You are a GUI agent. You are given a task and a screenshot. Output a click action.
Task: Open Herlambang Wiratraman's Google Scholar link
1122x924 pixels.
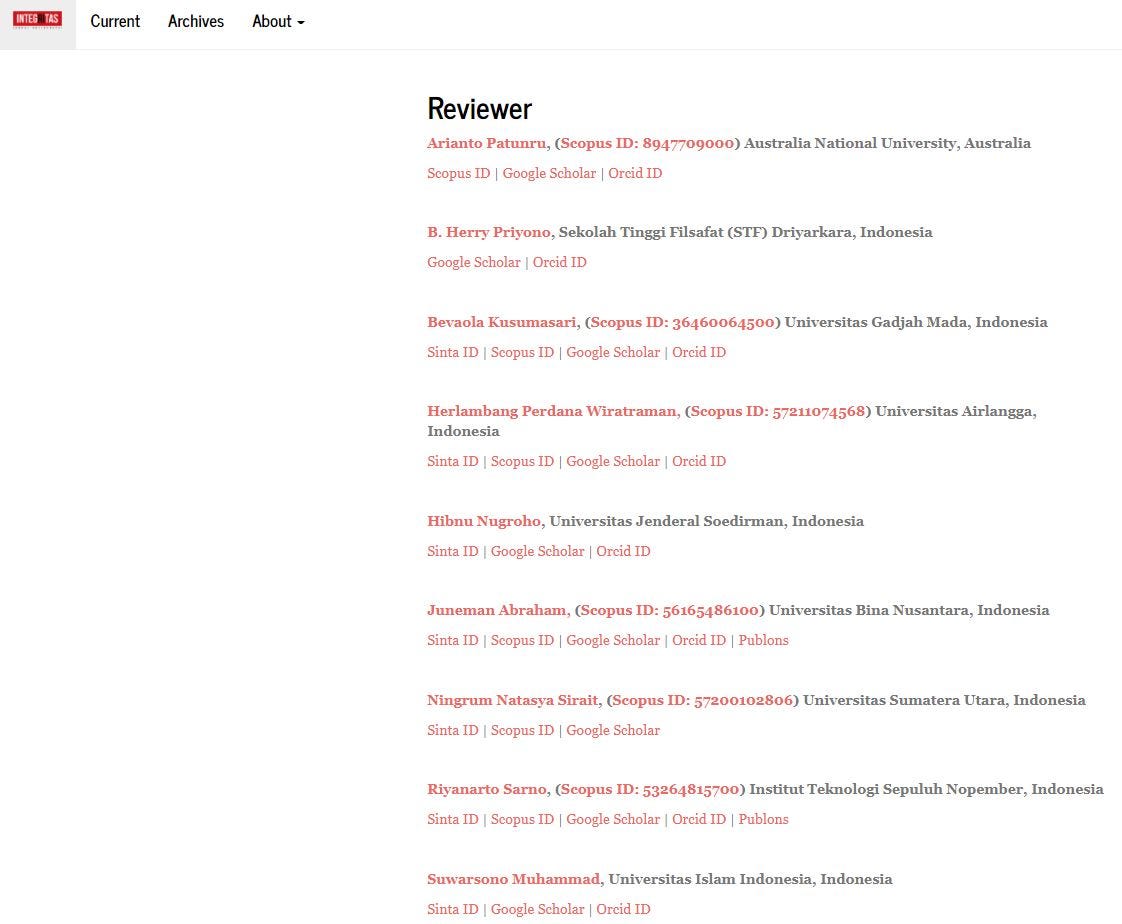[613, 462]
